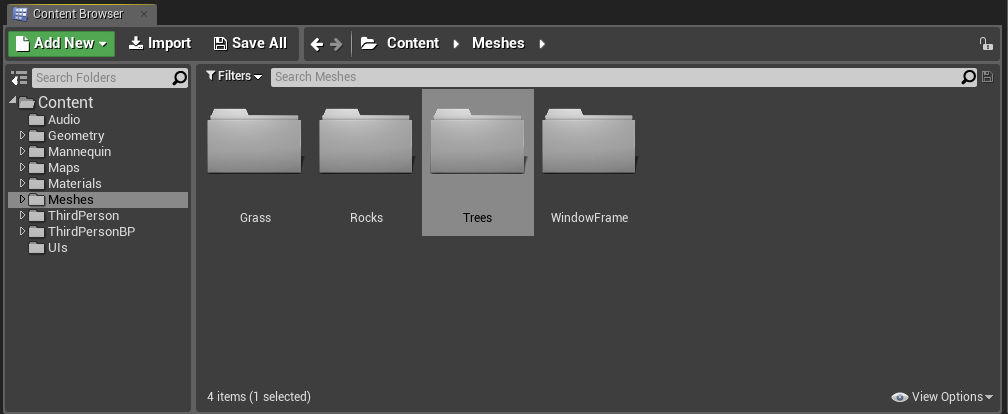Expand the Mannequin folder
Image resolution: width=1008 pixels, height=414 pixels.
22,151
